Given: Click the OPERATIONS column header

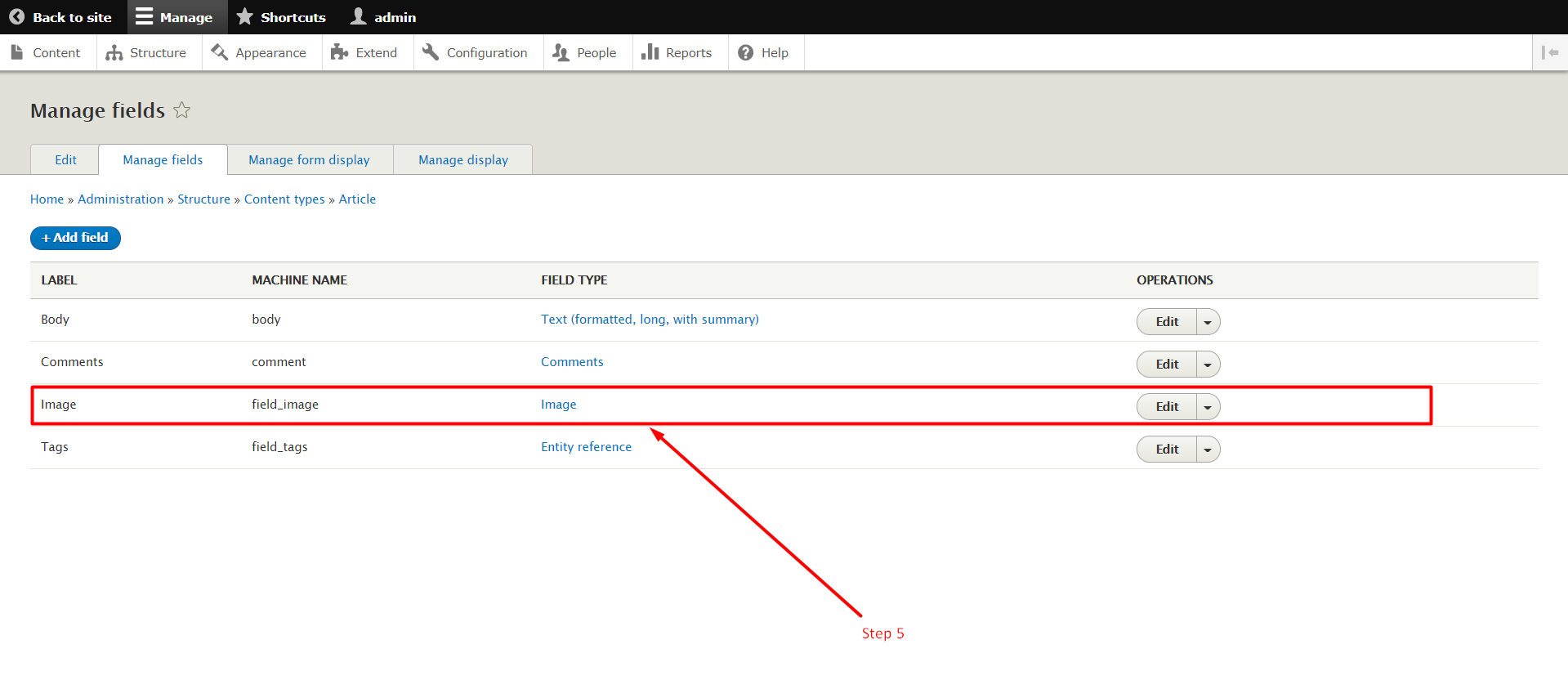Looking at the screenshot, I should pyautogui.click(x=1174, y=280).
